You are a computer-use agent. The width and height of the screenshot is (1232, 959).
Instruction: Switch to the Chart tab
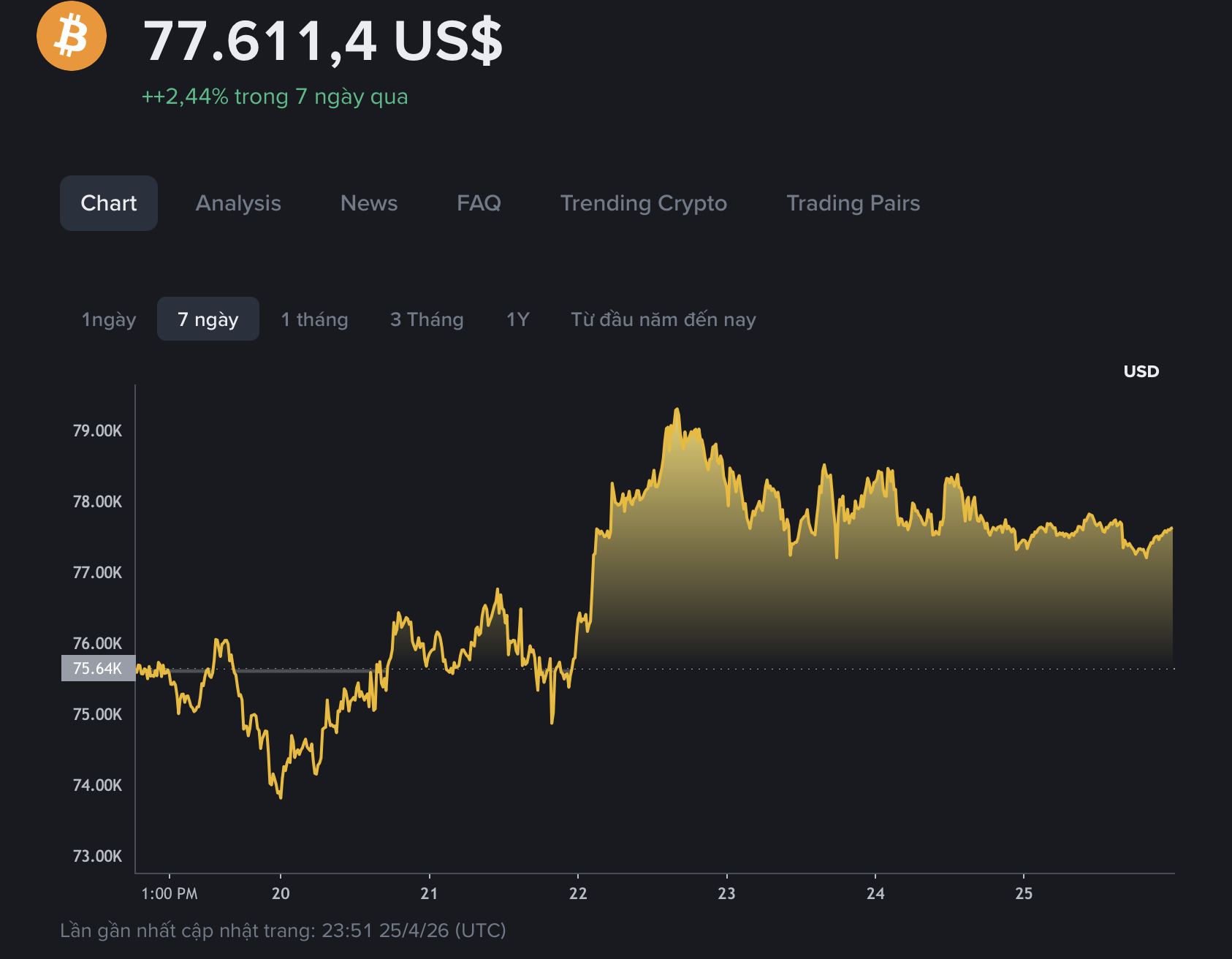[x=108, y=203]
